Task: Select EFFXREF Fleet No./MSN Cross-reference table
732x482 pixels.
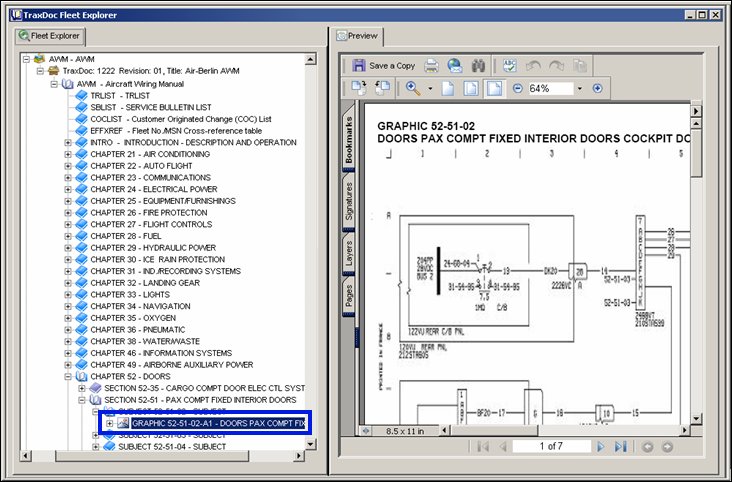Action: click(x=176, y=131)
